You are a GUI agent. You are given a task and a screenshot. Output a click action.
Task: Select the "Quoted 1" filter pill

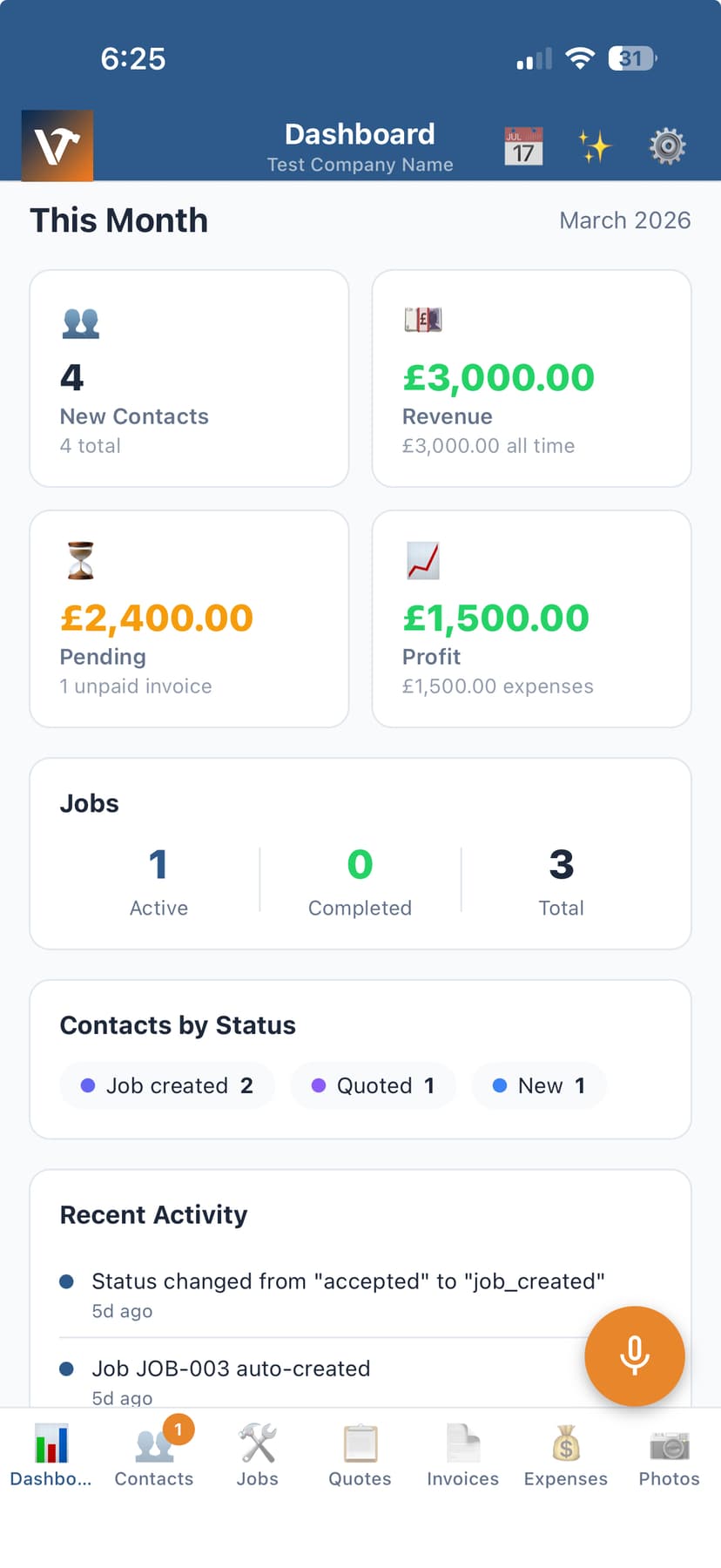(373, 1085)
